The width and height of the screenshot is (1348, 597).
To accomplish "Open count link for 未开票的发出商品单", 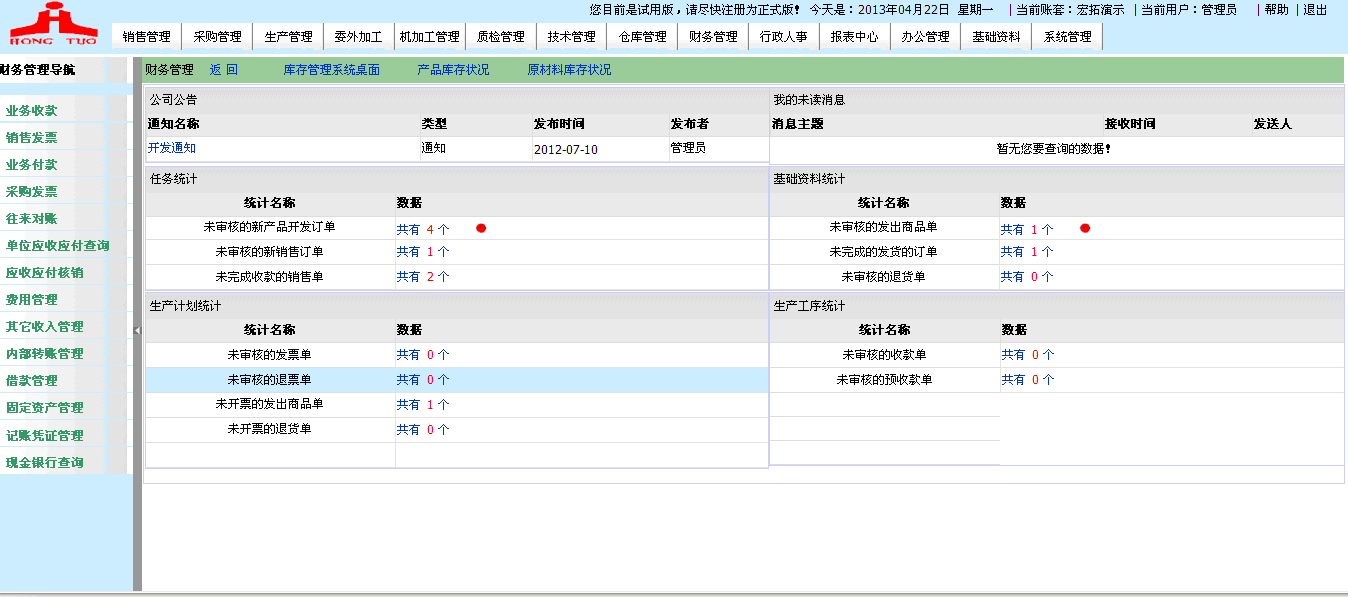I will (423, 405).
